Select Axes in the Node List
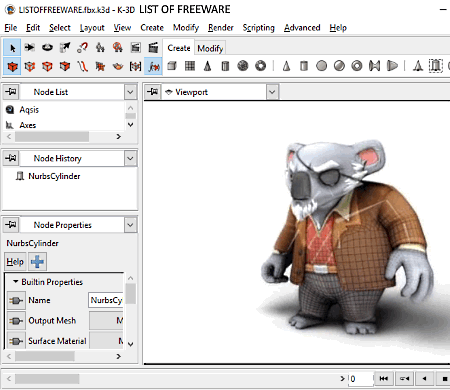450x390 pixels. tap(28, 125)
